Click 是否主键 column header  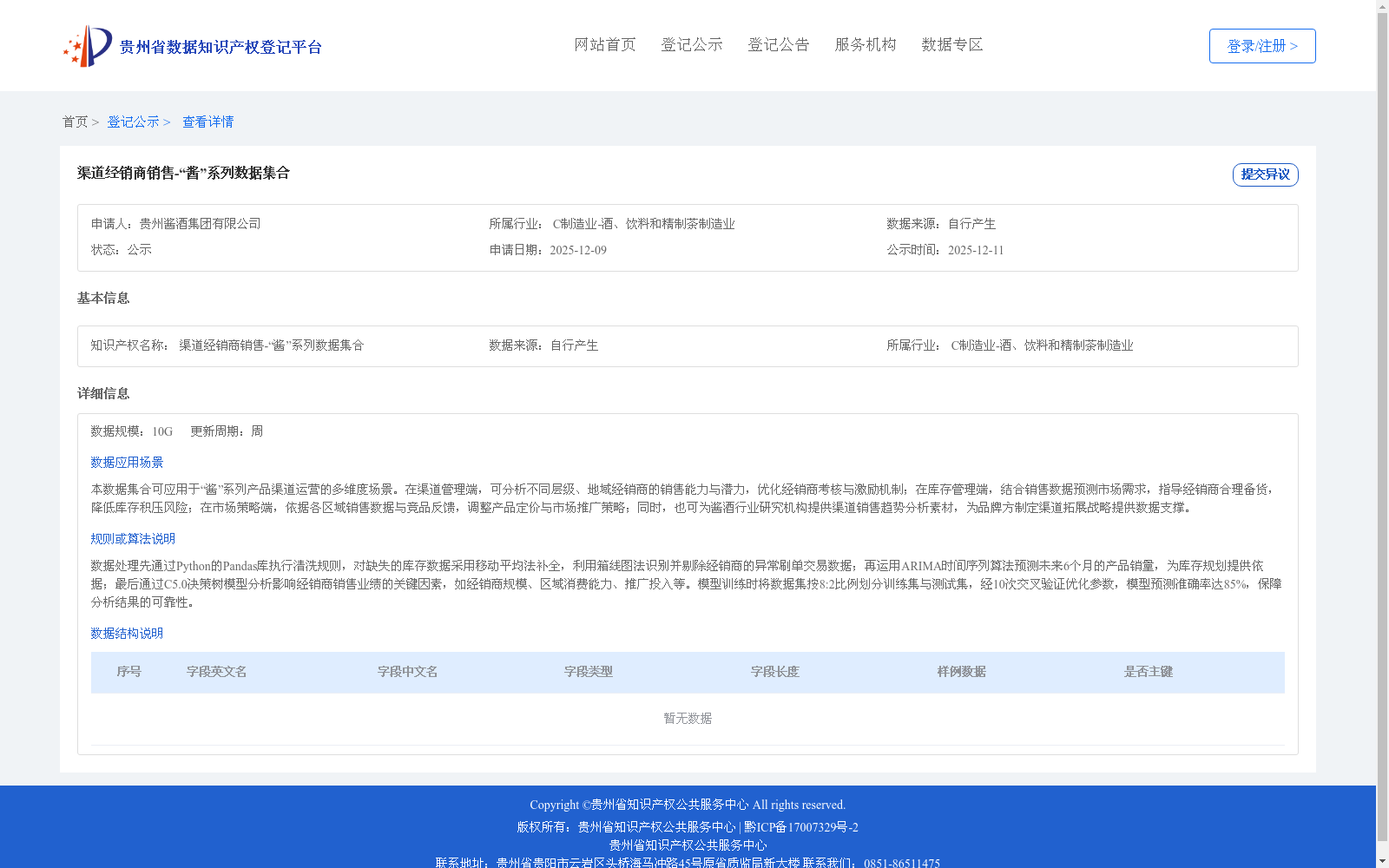point(1149,672)
